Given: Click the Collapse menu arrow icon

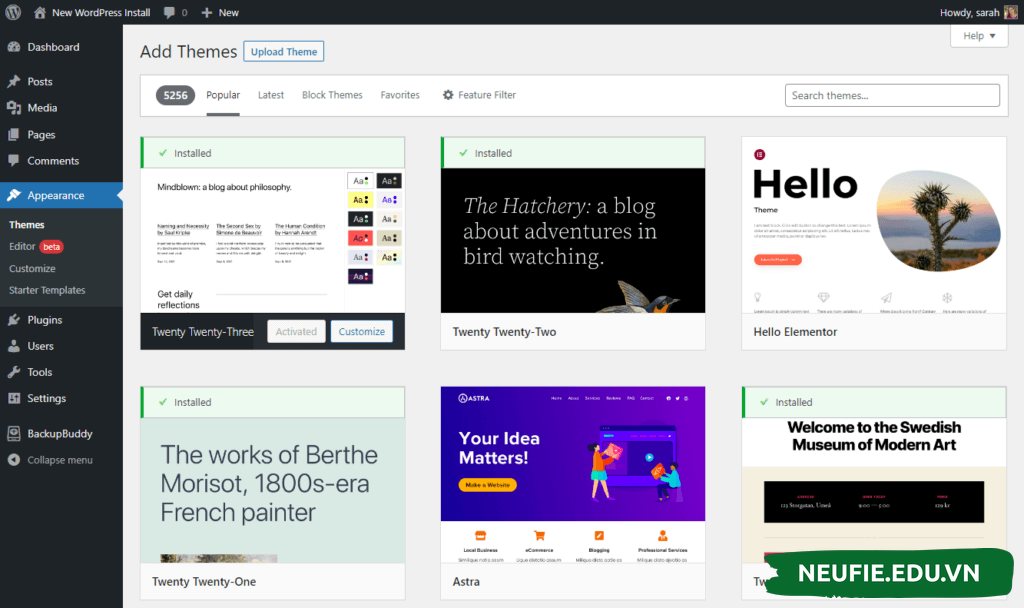Looking at the screenshot, I should (x=14, y=460).
